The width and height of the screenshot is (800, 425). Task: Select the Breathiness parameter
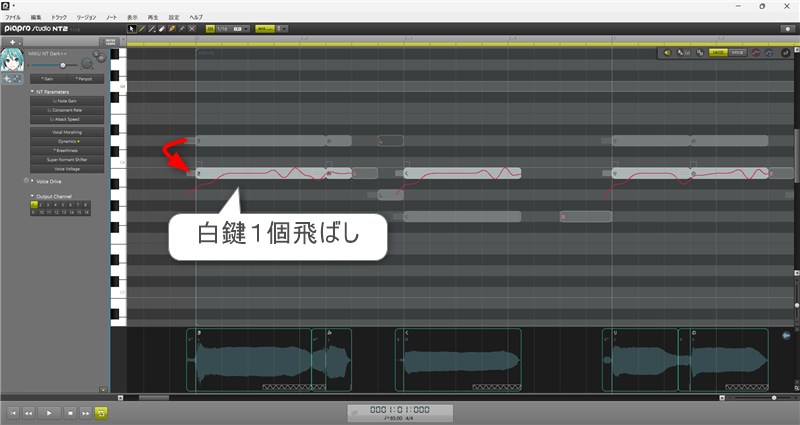coord(67,151)
